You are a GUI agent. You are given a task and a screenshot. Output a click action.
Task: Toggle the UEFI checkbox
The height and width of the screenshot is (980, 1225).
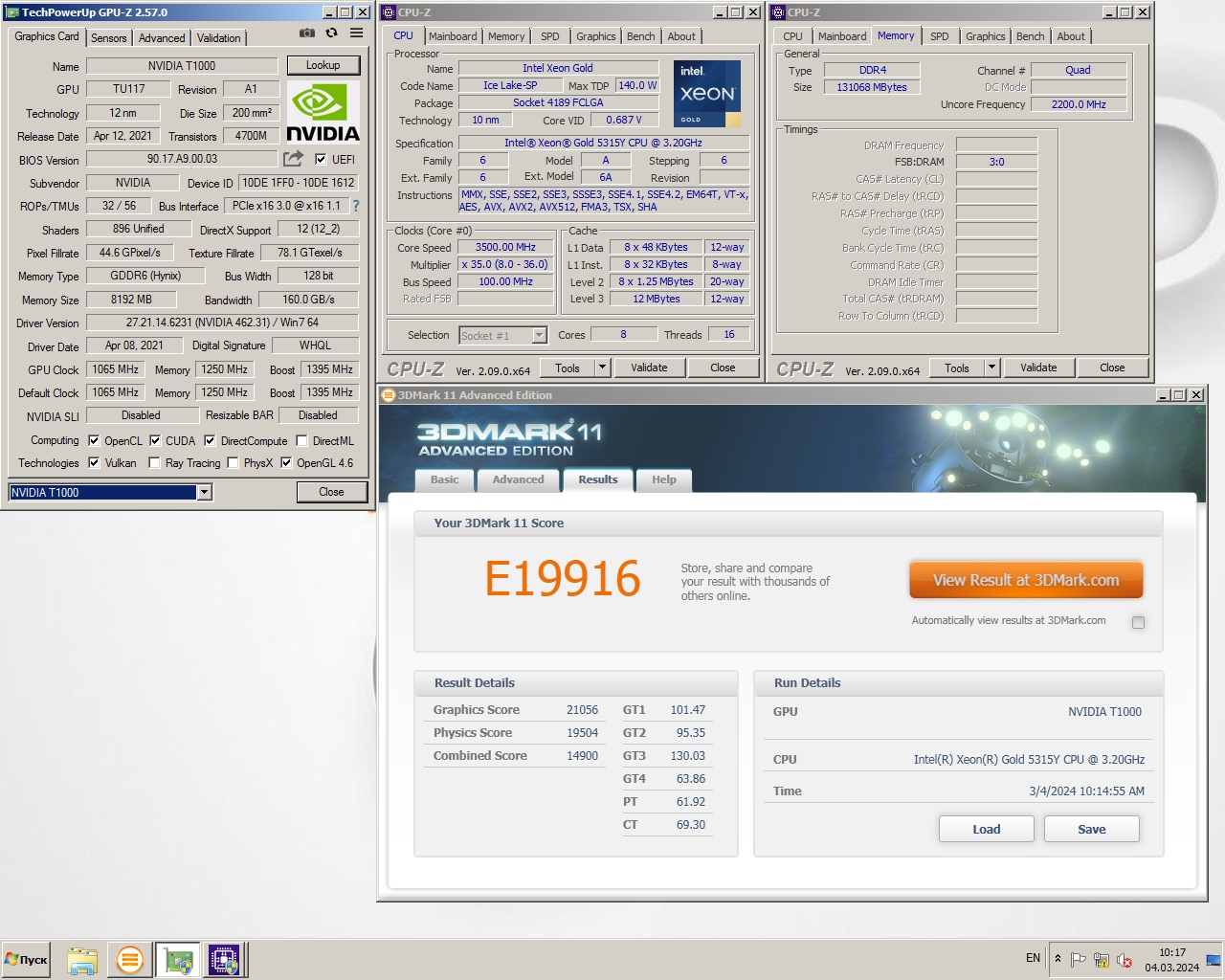(x=321, y=160)
